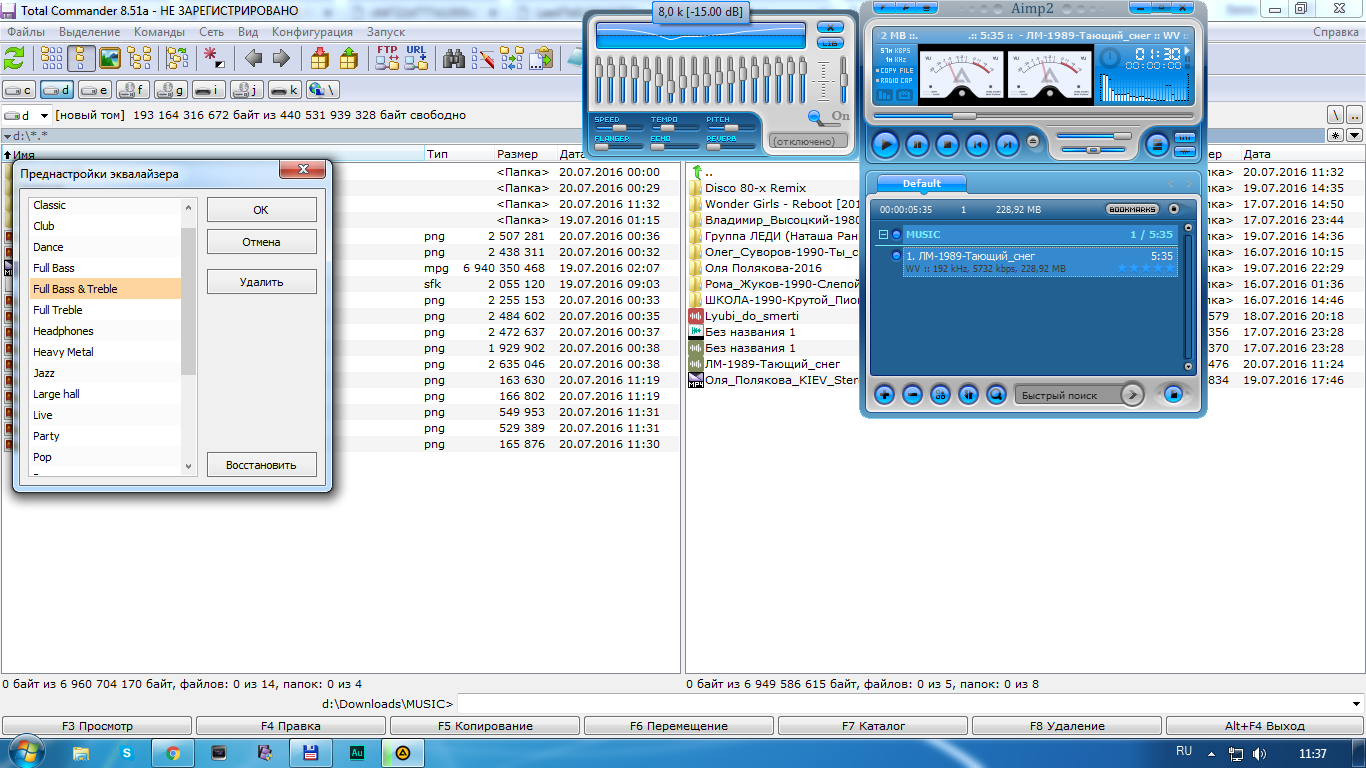Click the synchronize directories icon
Viewport: 1366px width, 768px height.
coord(512,58)
